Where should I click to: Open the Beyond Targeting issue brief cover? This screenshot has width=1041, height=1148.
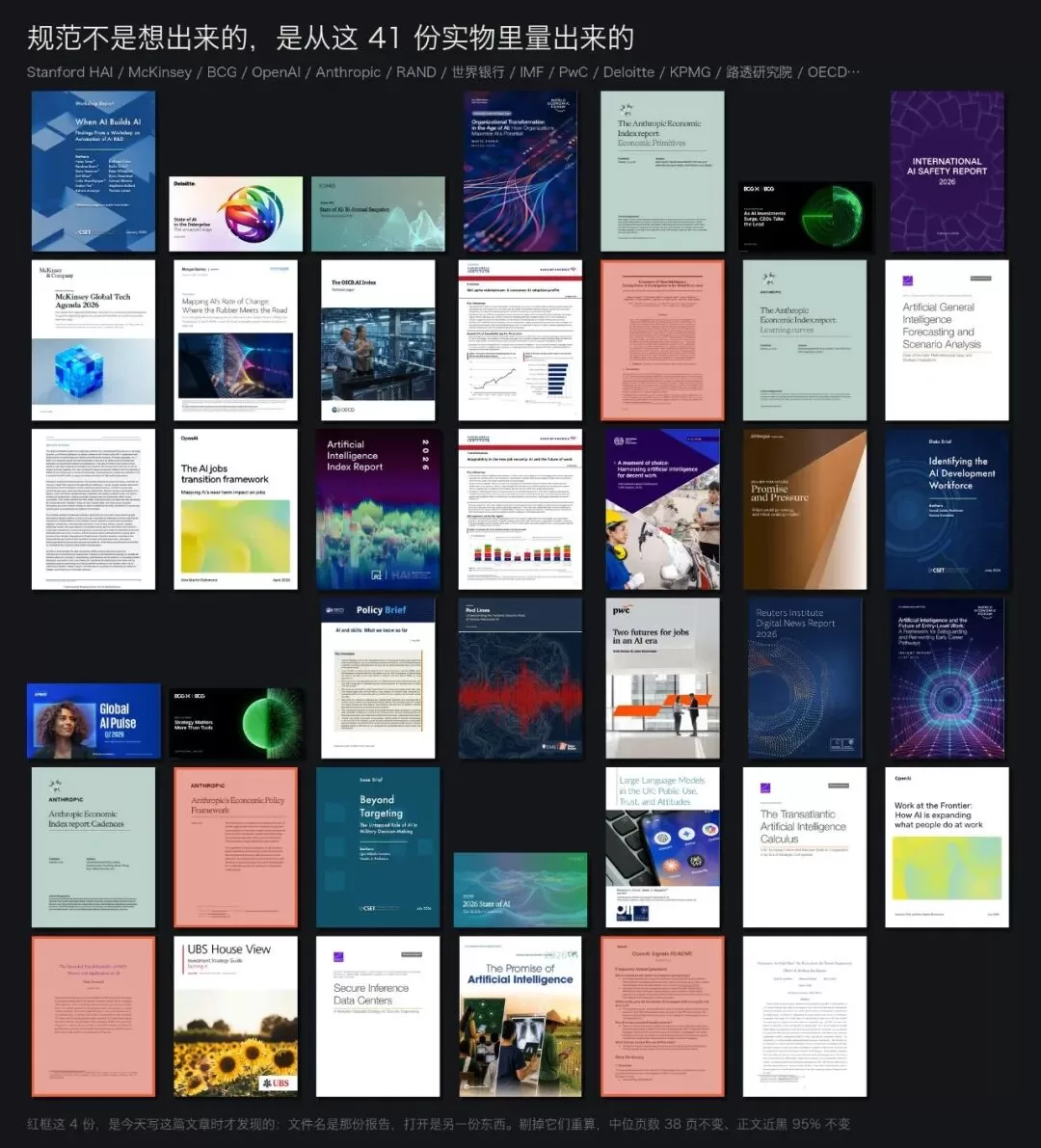click(378, 848)
